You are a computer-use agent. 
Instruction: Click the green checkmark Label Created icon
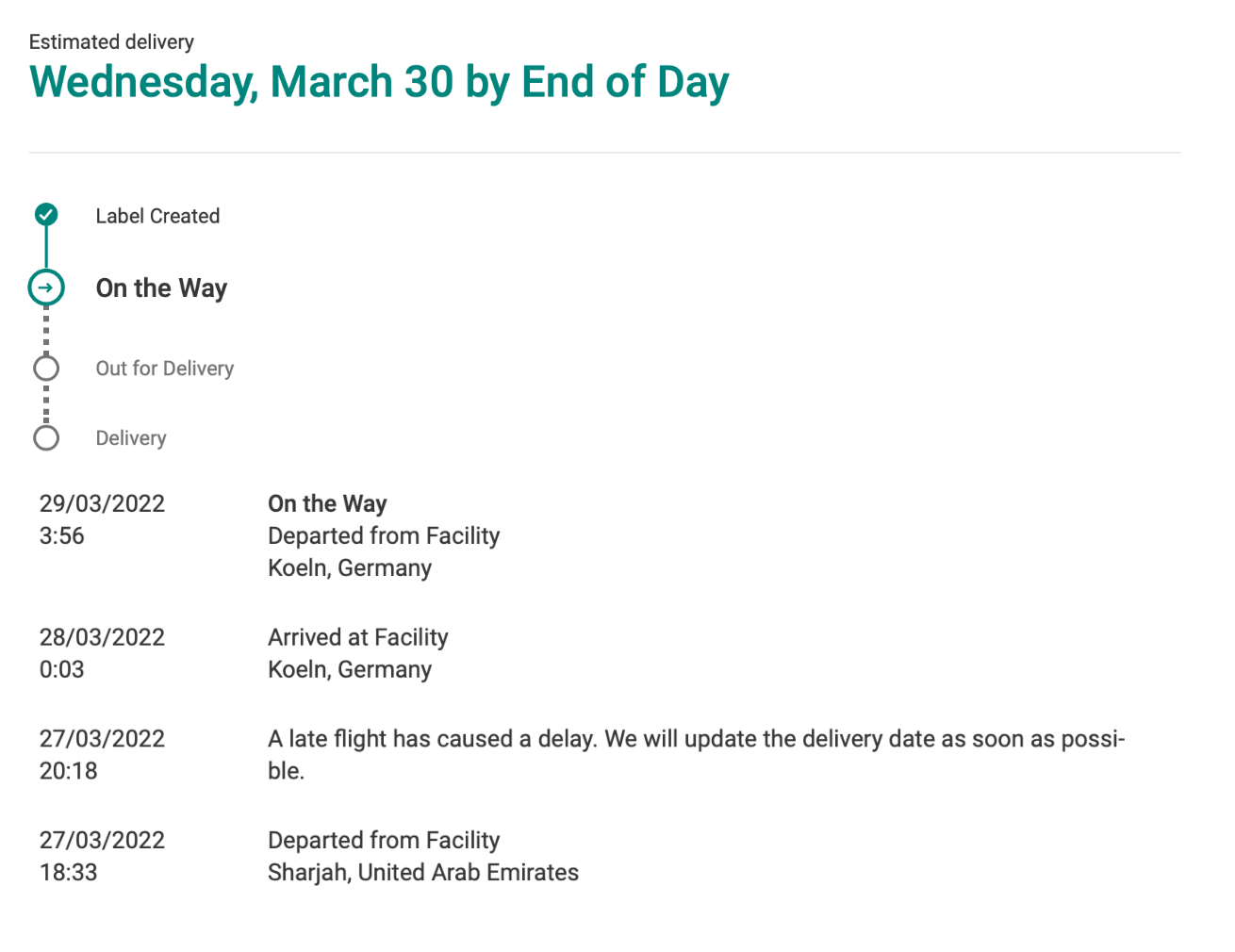click(x=46, y=215)
